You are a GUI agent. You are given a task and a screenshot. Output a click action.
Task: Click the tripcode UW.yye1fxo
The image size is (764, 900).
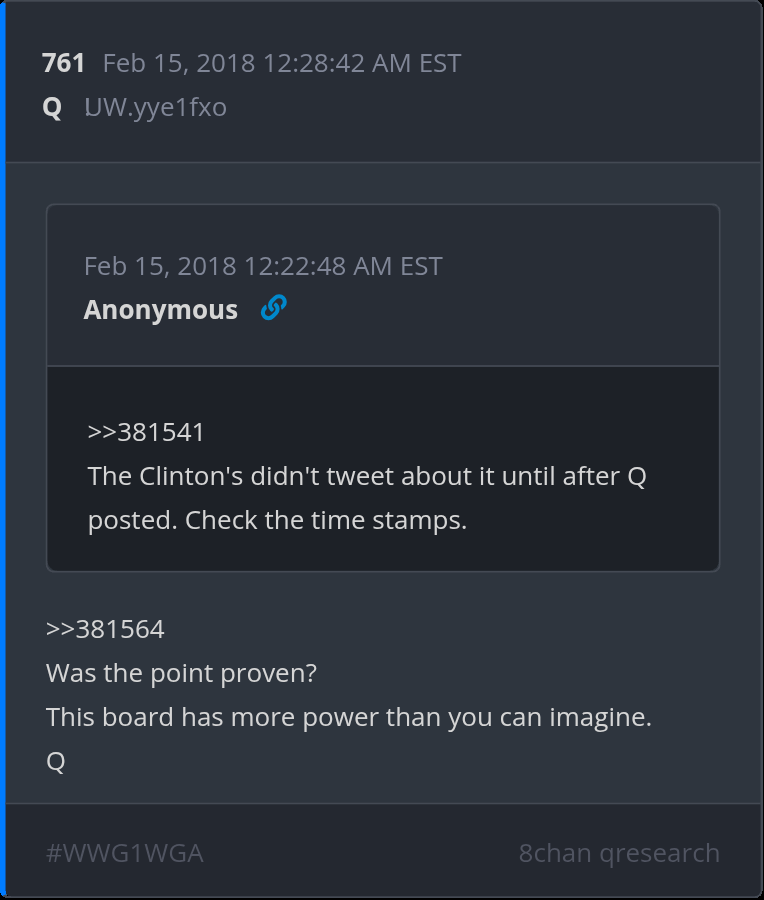coord(155,107)
